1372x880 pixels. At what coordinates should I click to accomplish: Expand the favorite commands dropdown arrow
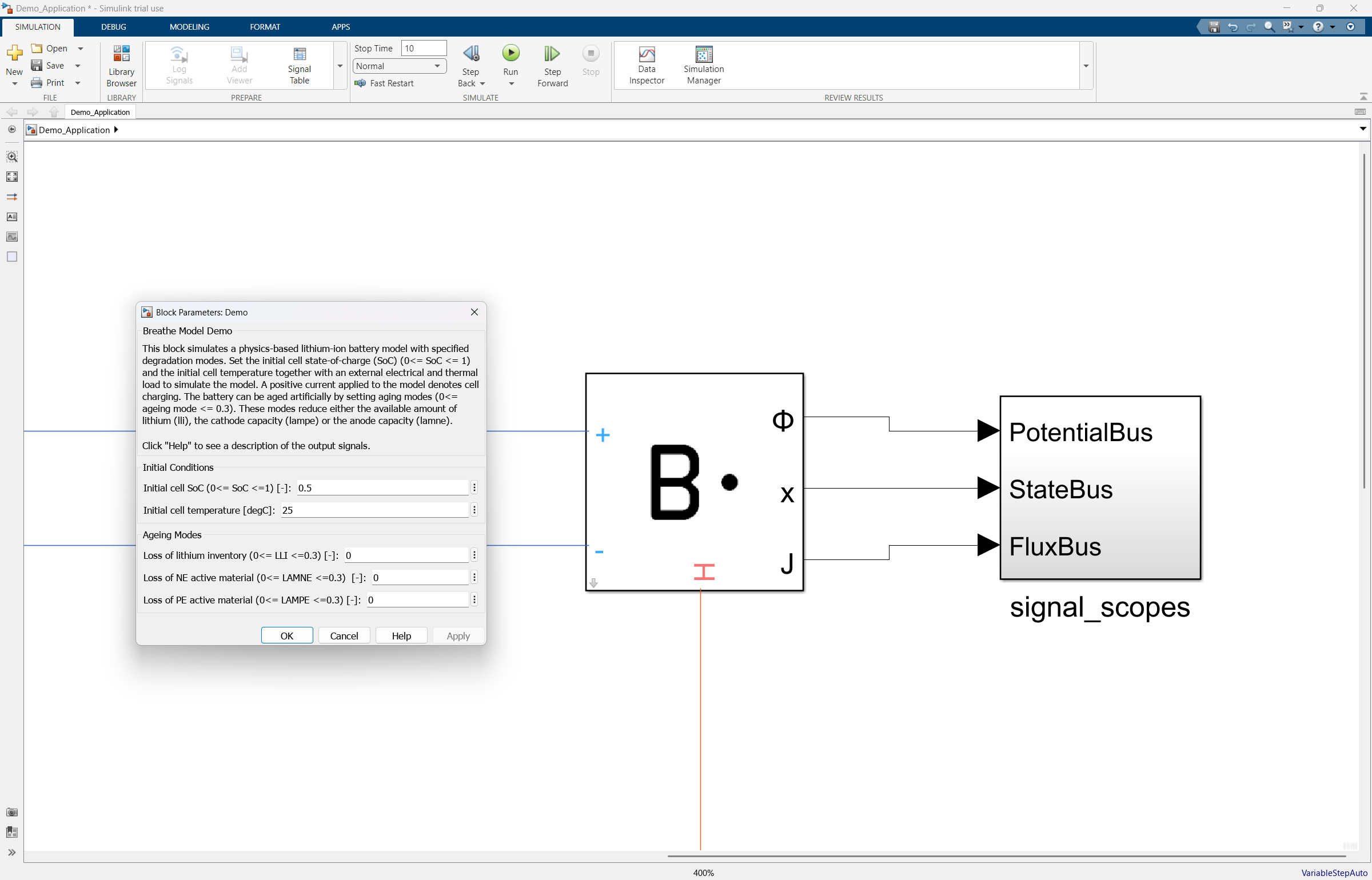[x=1301, y=27]
